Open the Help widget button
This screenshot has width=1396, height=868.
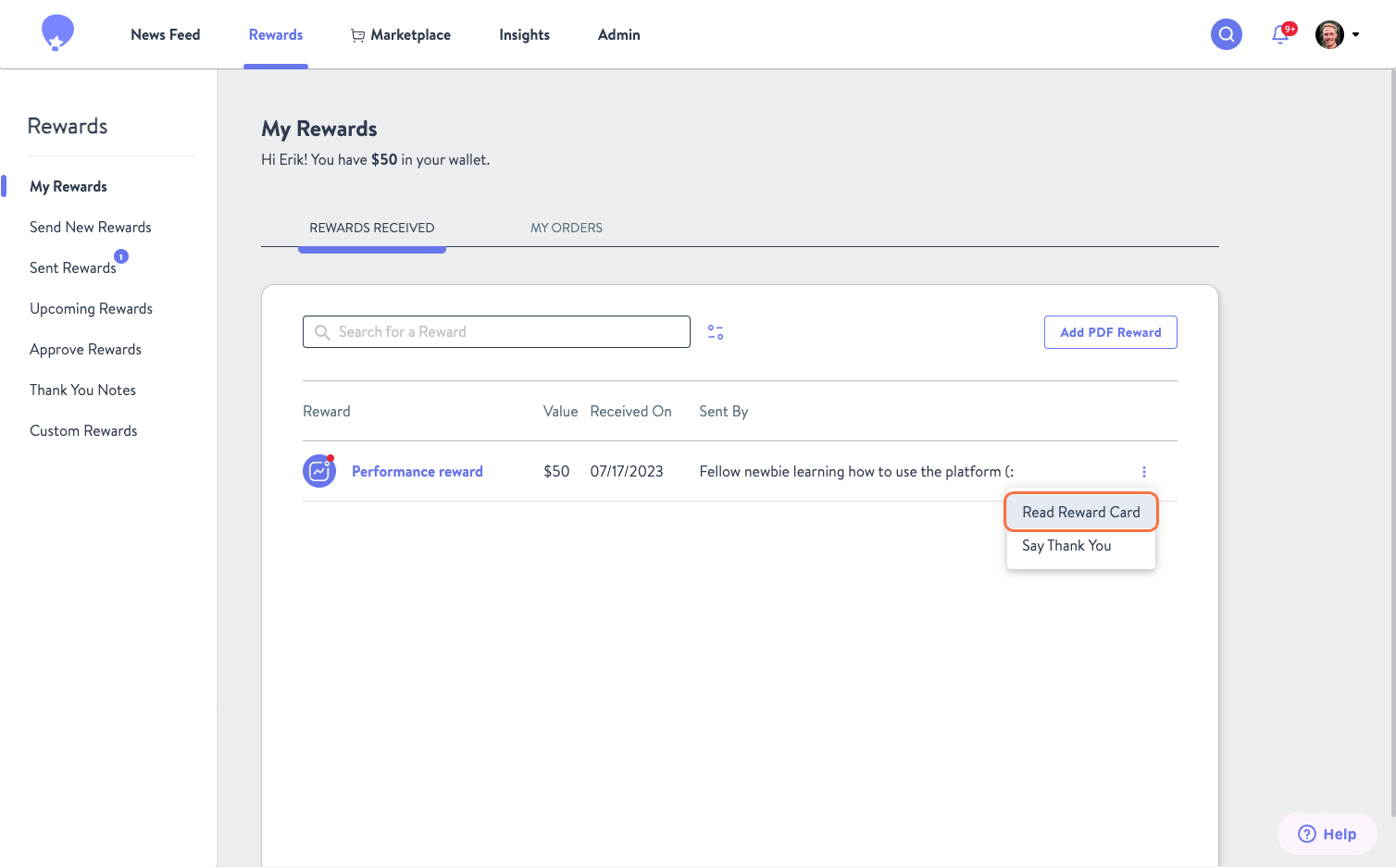[1327, 834]
